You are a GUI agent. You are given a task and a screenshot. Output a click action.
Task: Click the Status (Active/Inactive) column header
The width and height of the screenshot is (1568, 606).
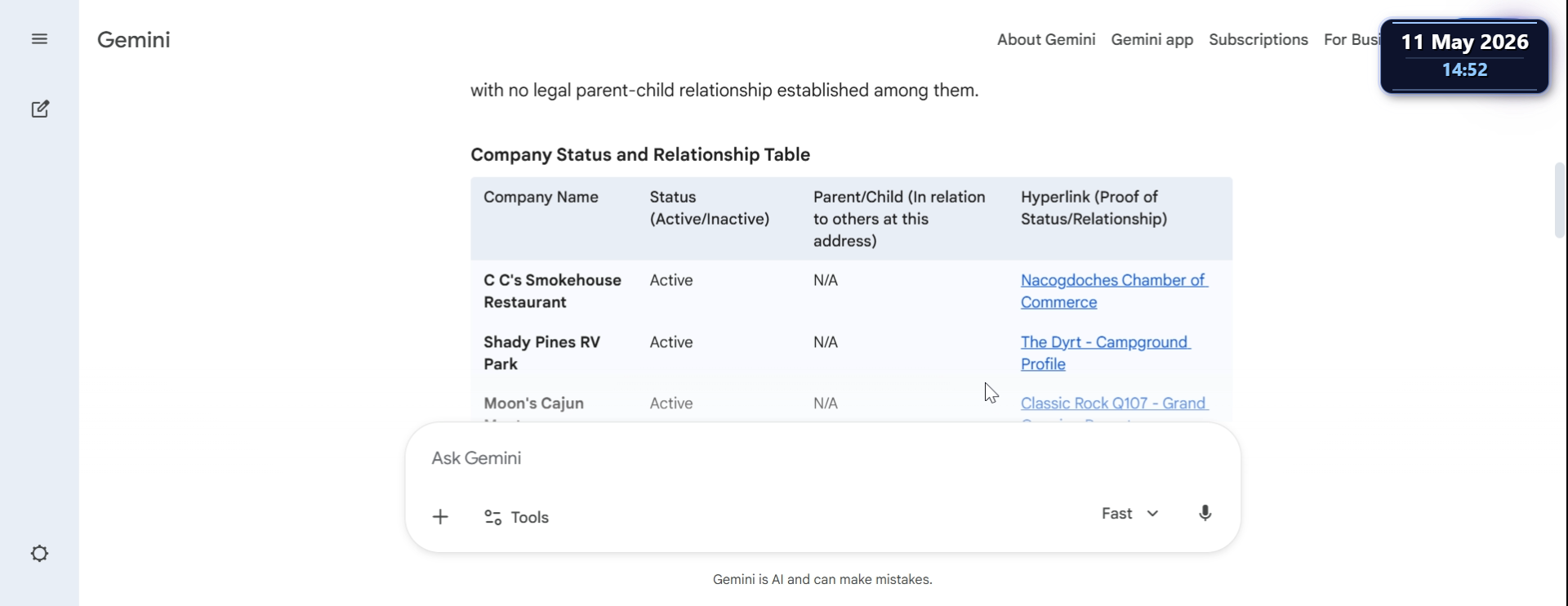[x=709, y=208]
